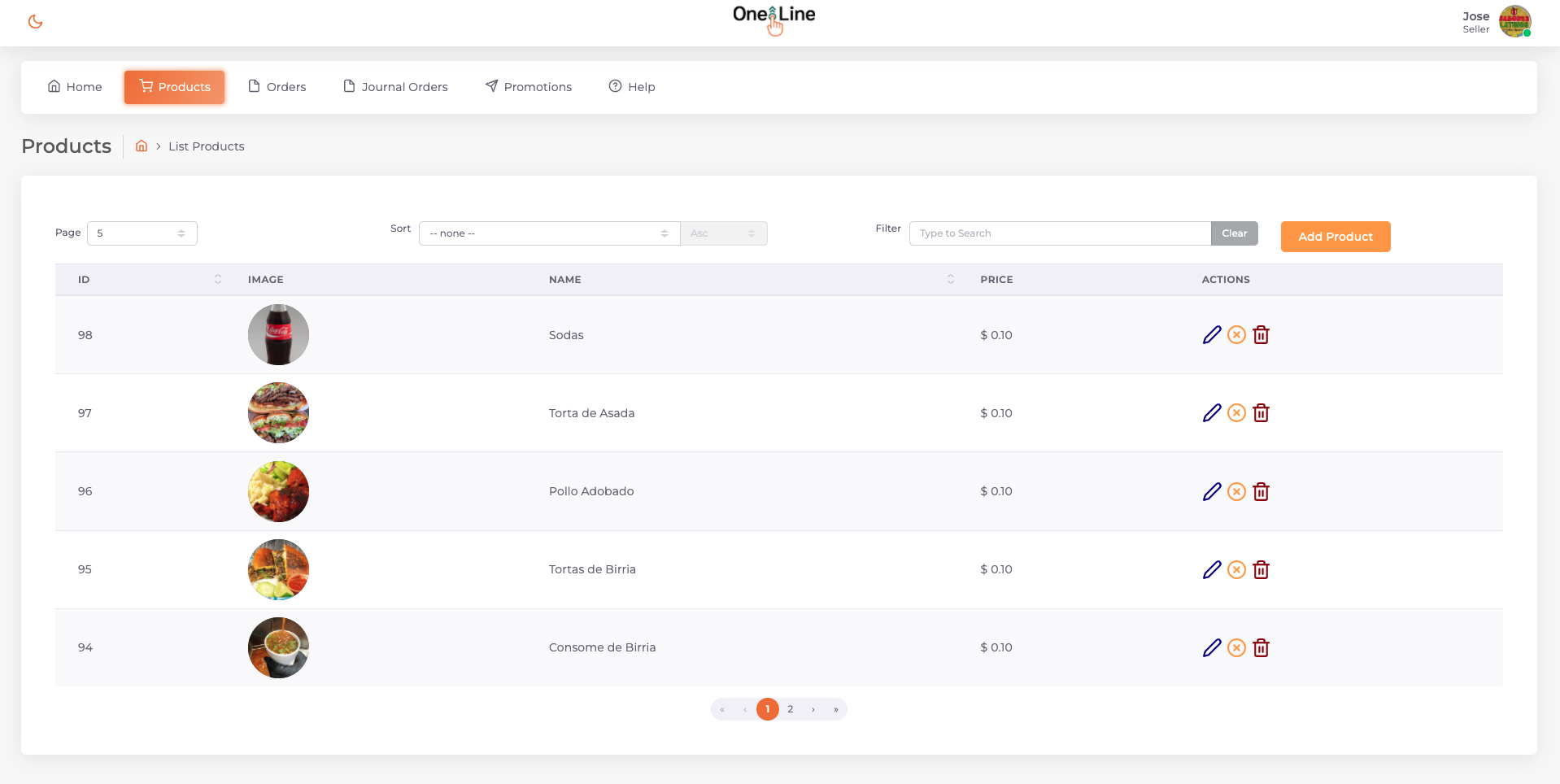Disable the Pollo Adobado product
1560x784 pixels.
tap(1236, 492)
